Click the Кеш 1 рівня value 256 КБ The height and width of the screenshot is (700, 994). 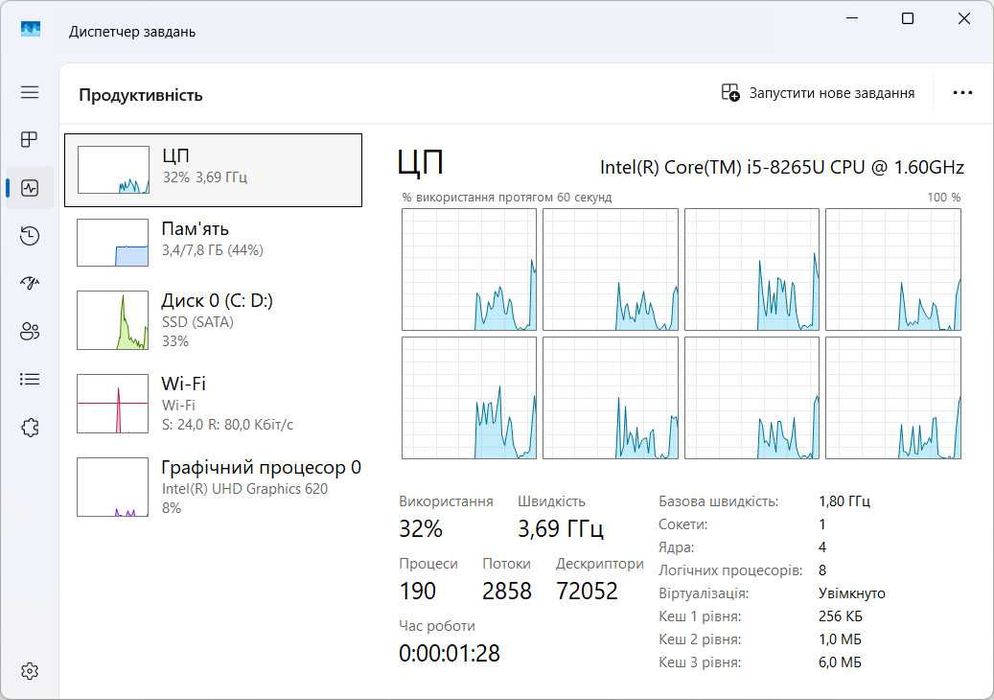[841, 616]
